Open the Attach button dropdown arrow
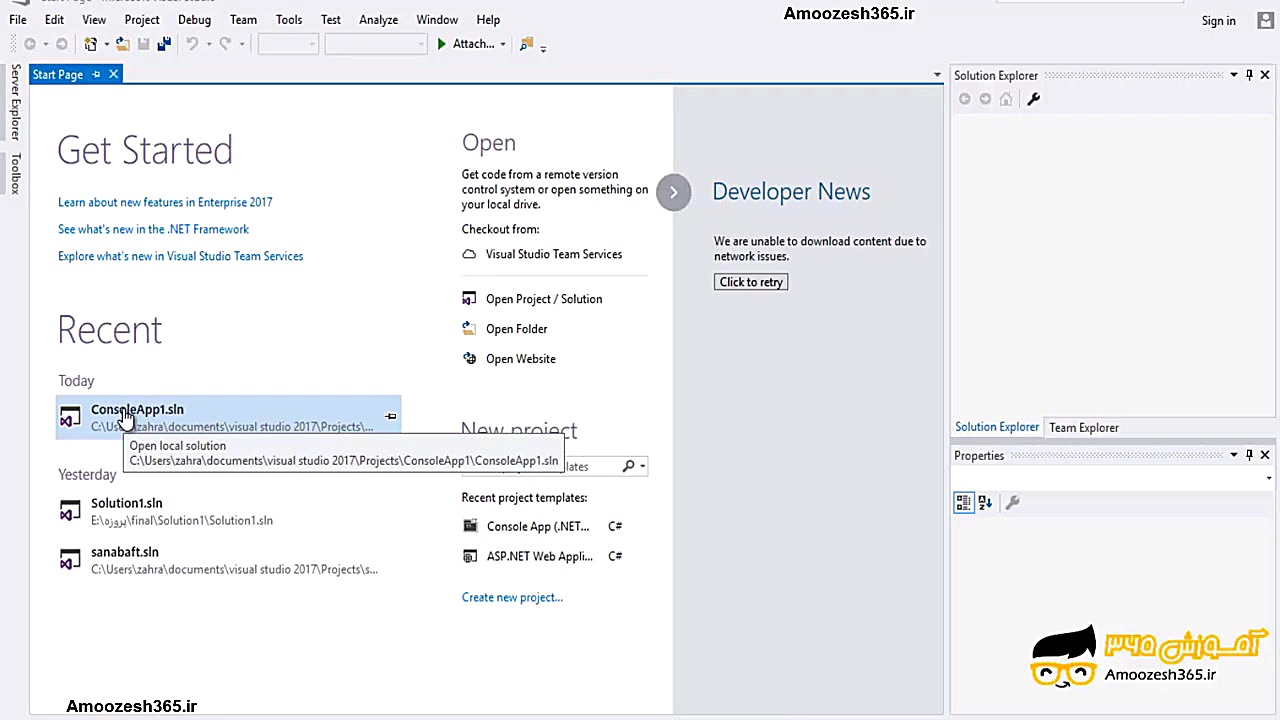 pyautogui.click(x=503, y=44)
